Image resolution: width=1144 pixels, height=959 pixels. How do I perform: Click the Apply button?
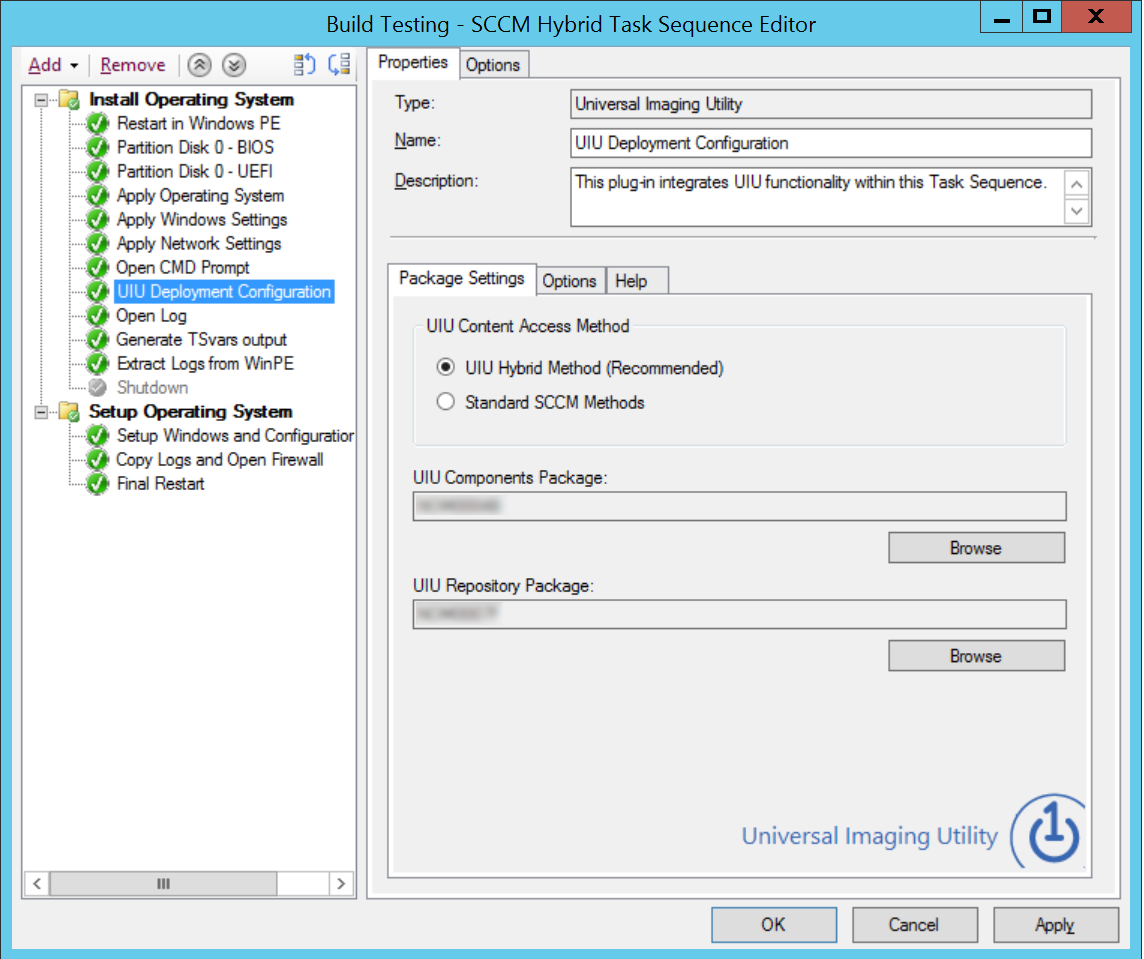(x=1056, y=925)
